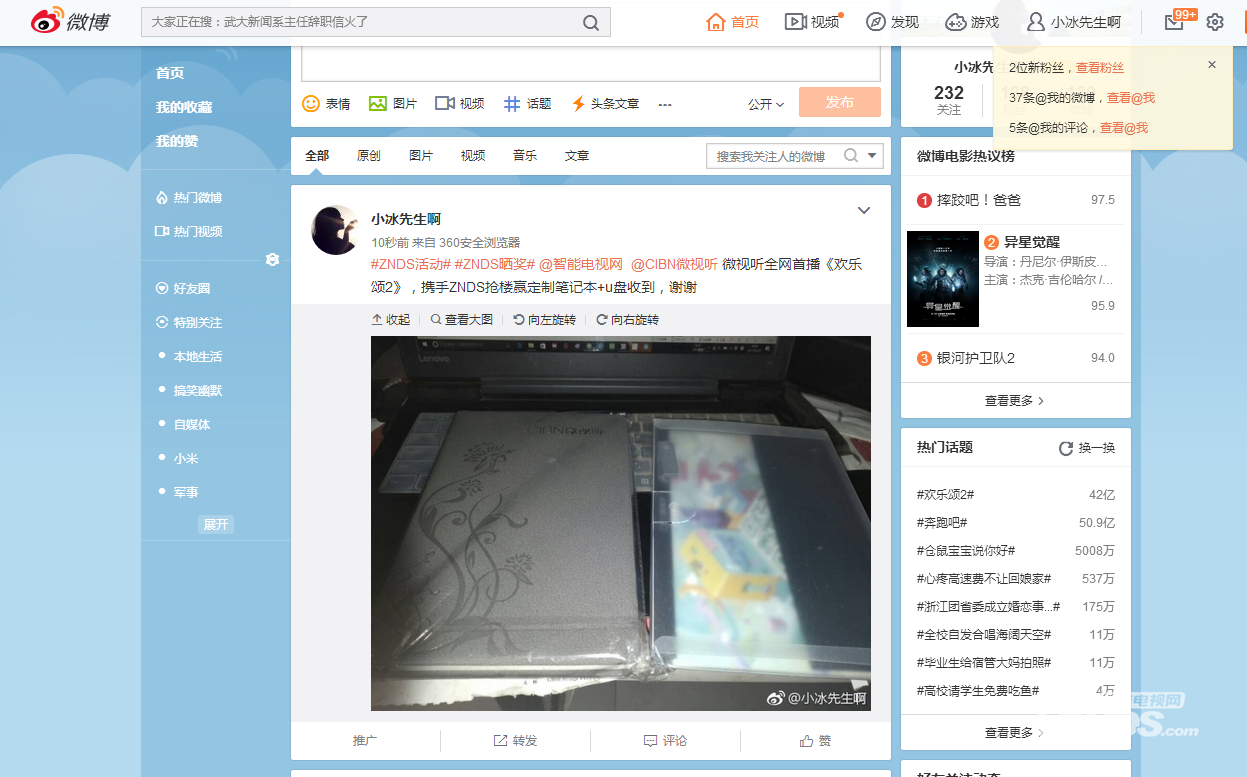Select the 原创 feed tab
Viewport: 1247px width, 777px height.
pyautogui.click(x=369, y=156)
